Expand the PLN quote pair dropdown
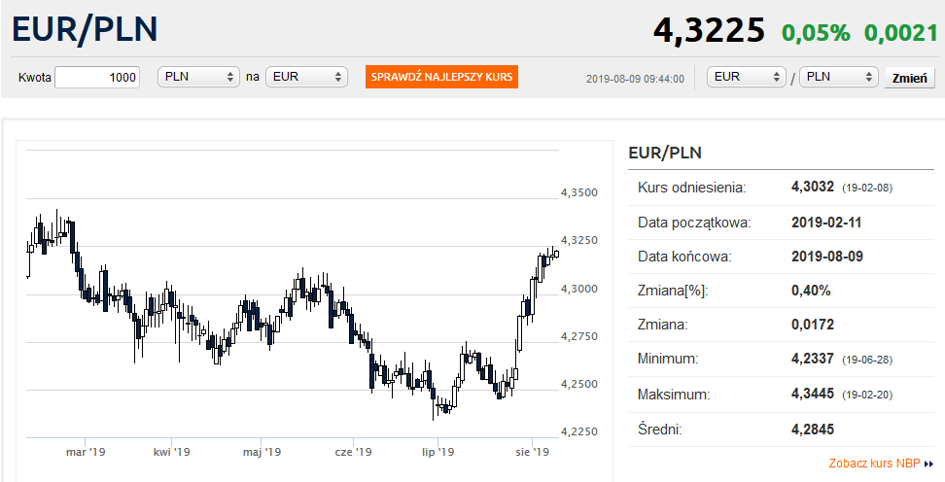The width and height of the screenshot is (945, 482). [838, 77]
